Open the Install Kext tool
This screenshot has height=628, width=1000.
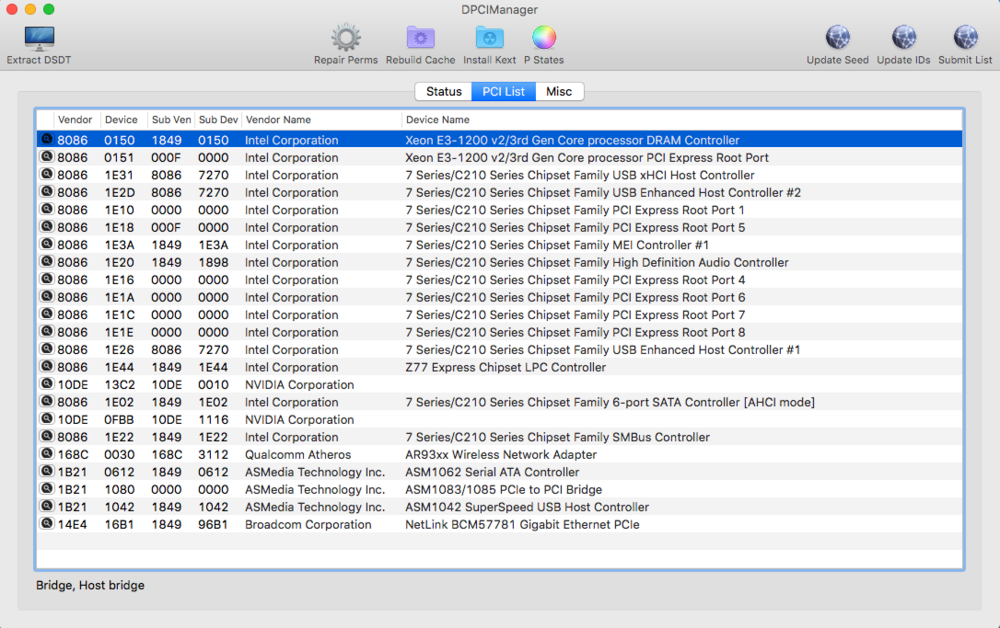pos(489,39)
